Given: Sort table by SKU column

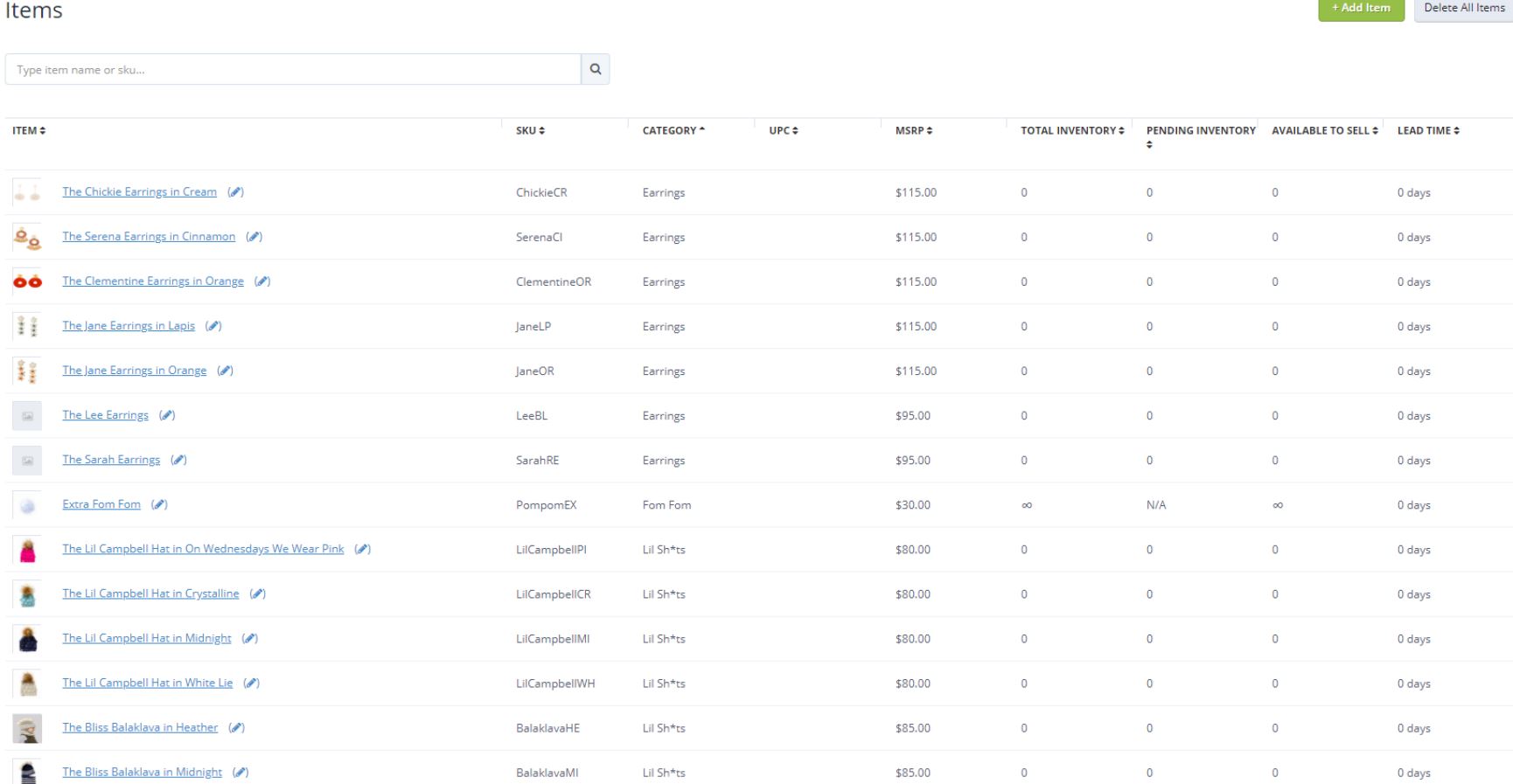Looking at the screenshot, I should pyautogui.click(x=530, y=130).
